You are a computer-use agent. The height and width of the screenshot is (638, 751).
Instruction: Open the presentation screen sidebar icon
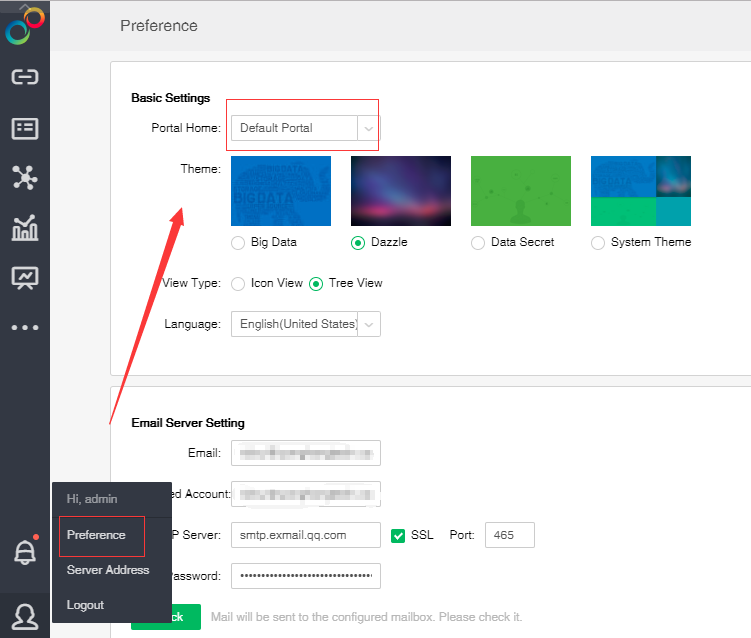tap(25, 278)
